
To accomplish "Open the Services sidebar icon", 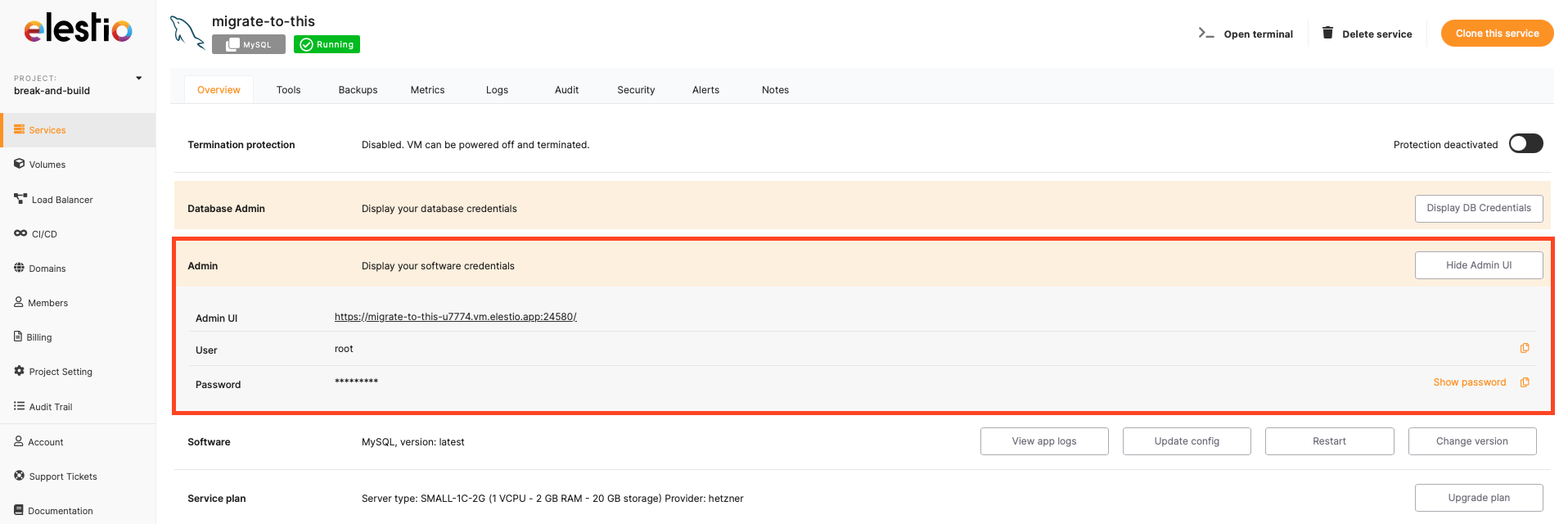I will click(x=19, y=129).
